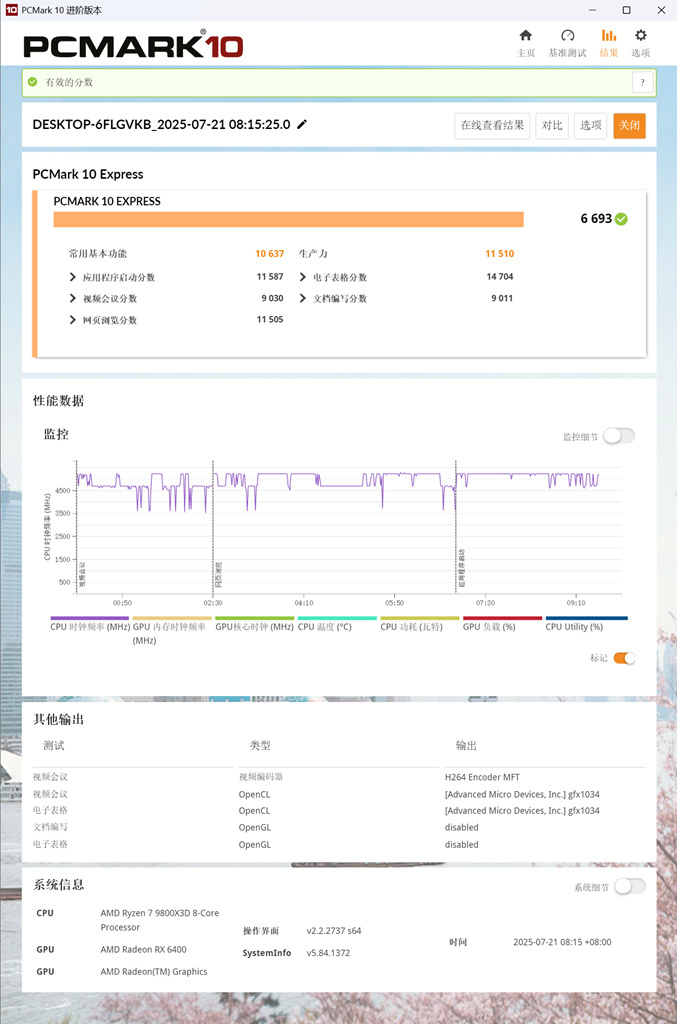Open the 选项 button in result header

591,125
